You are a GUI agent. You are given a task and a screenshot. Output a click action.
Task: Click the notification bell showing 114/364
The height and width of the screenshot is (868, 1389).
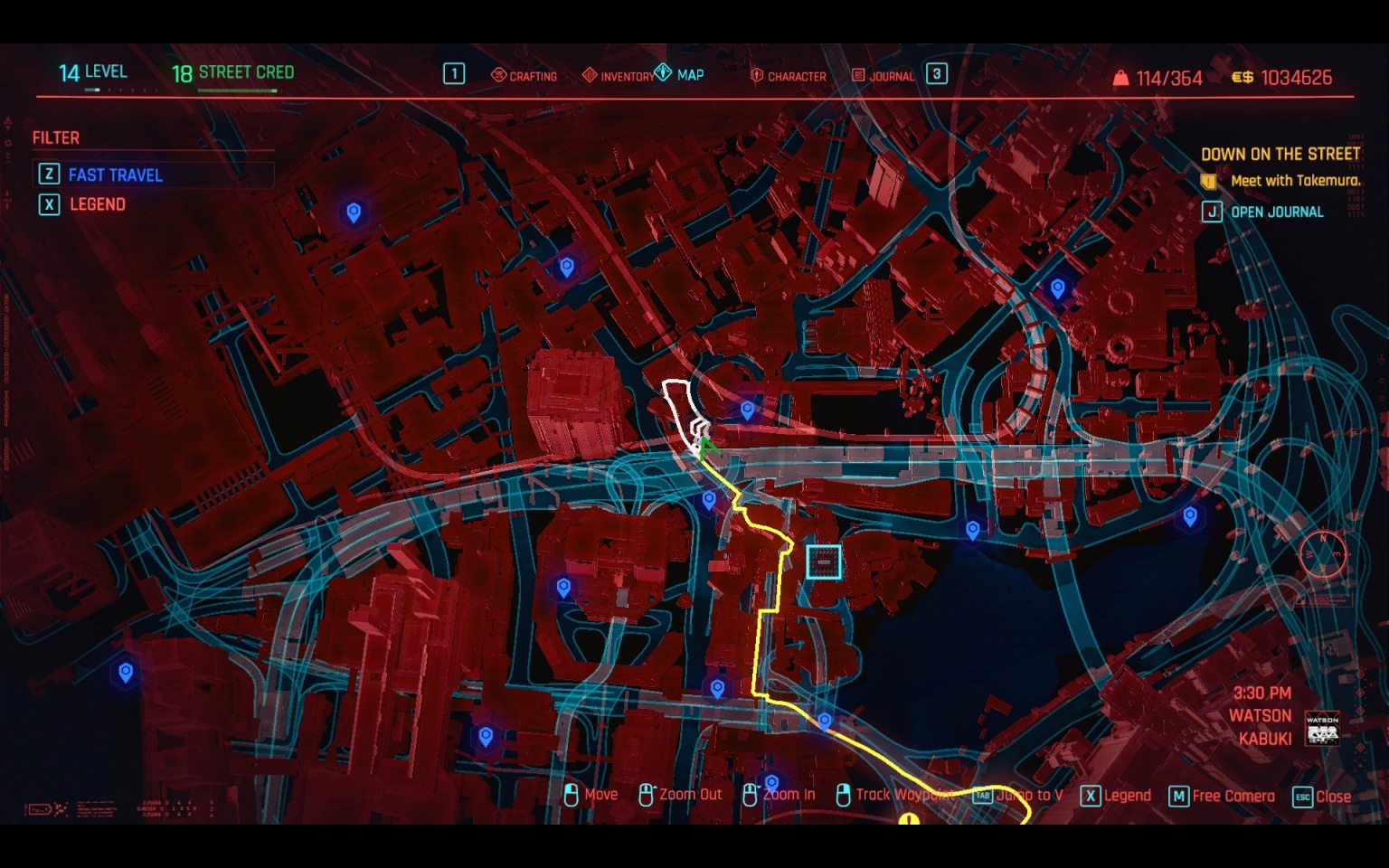[x=1121, y=78]
